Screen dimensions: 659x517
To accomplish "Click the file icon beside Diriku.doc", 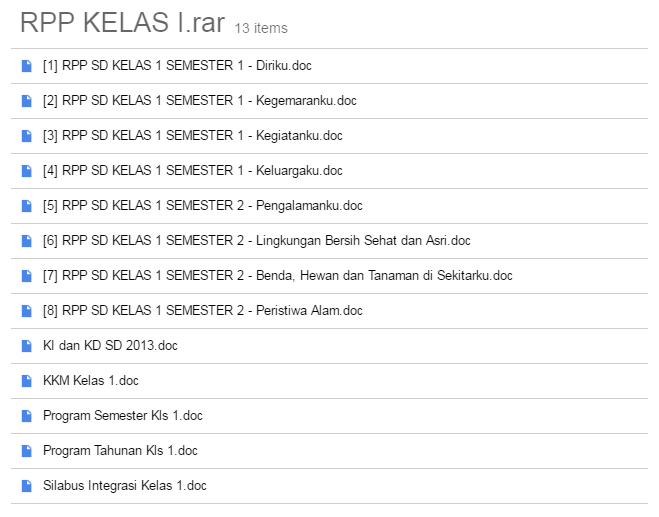I will pos(26,66).
